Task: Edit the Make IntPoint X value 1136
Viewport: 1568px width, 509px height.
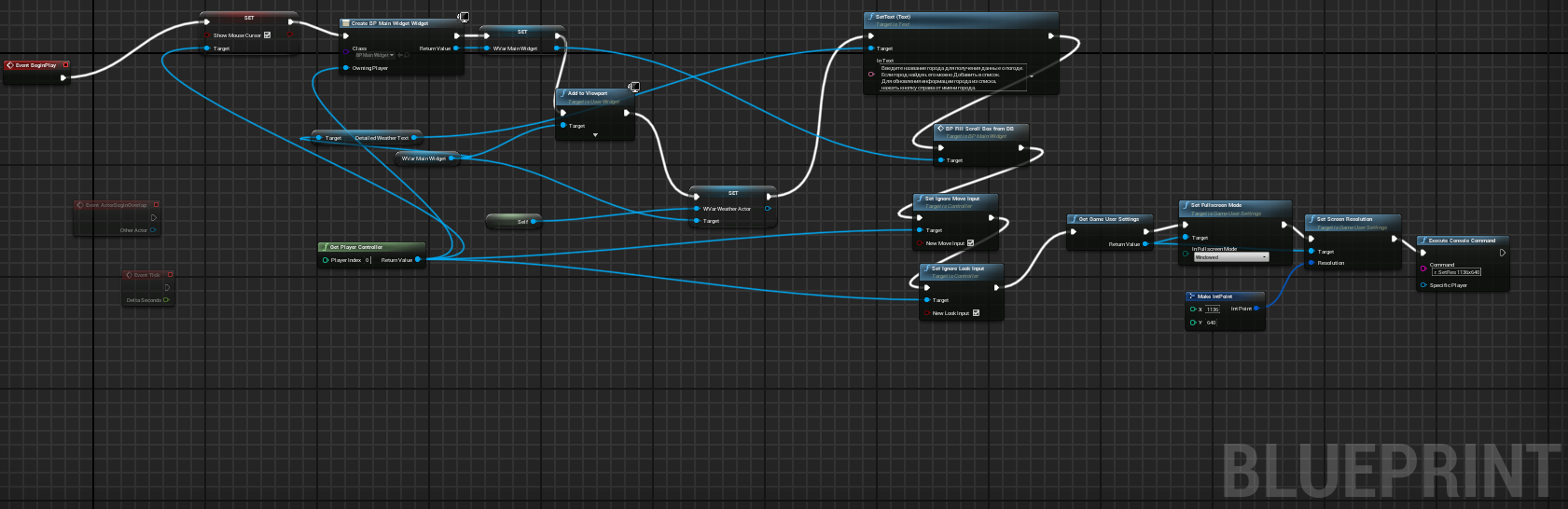Action: coord(1213,310)
